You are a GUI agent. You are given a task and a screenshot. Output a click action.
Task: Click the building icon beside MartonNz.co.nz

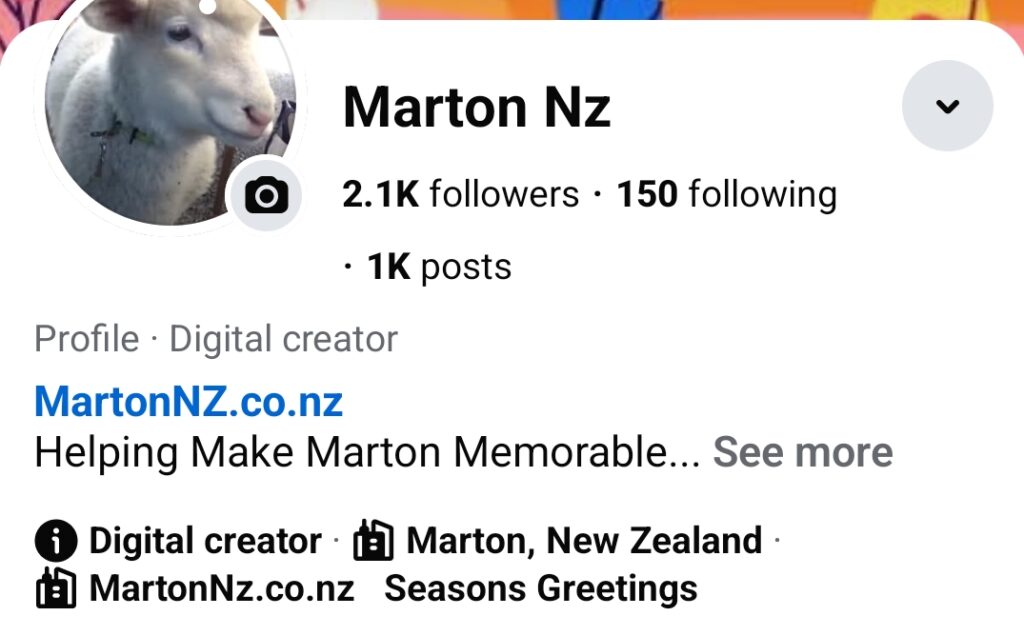point(56,588)
